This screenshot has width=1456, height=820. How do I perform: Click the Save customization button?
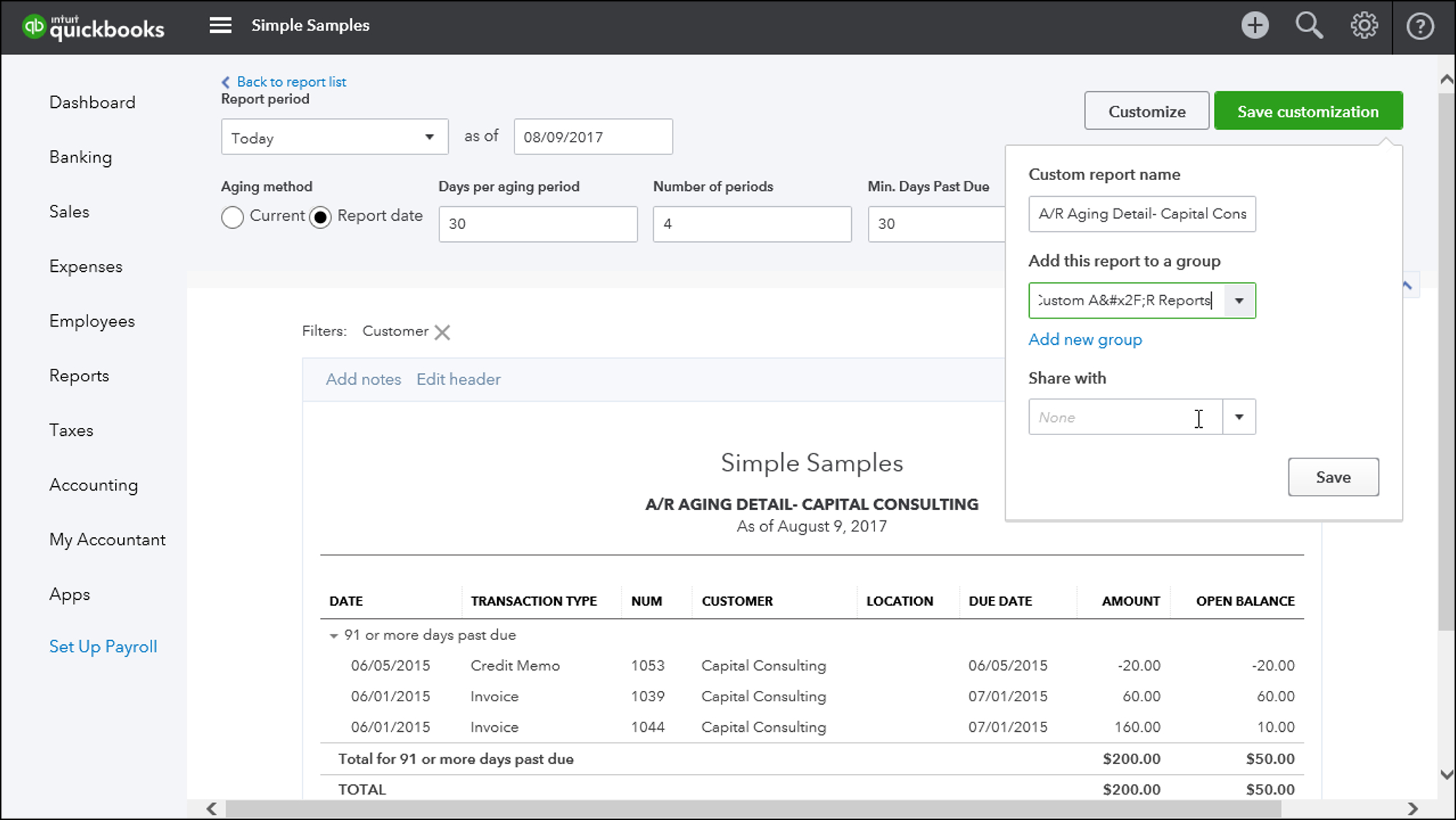click(x=1308, y=111)
